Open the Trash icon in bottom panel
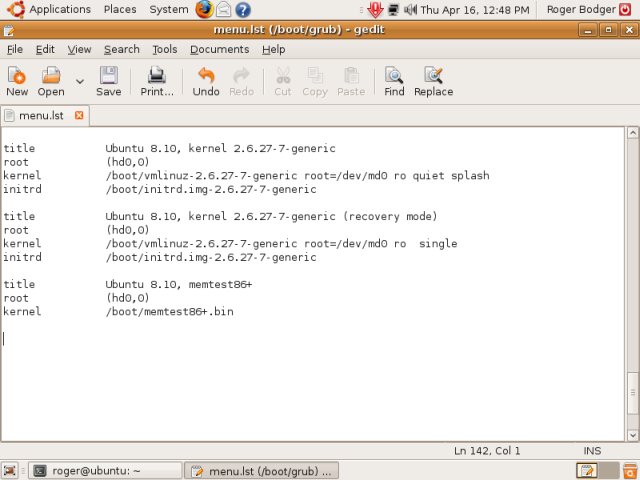 click(630, 471)
